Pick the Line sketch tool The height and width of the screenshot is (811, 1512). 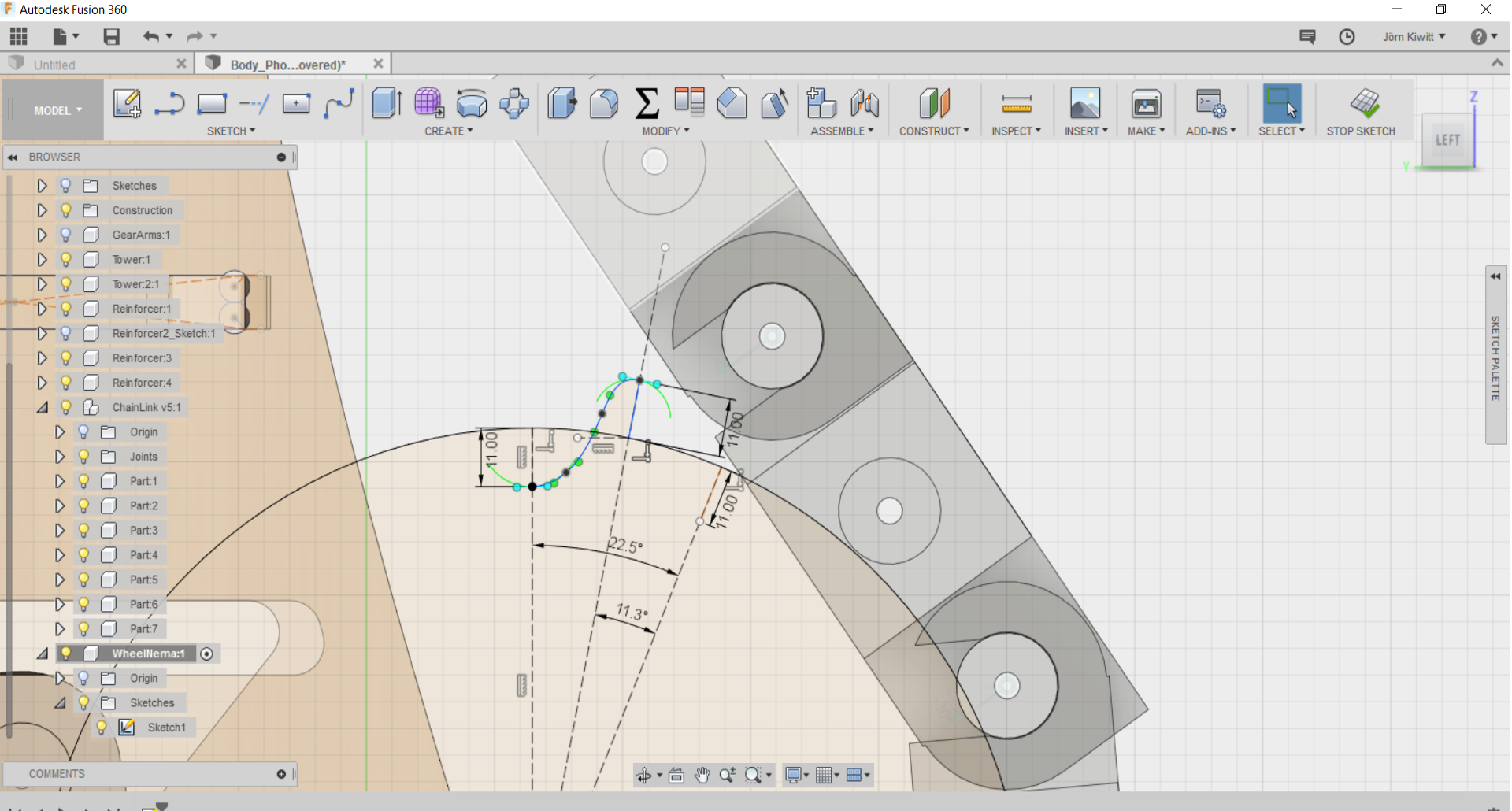click(169, 104)
